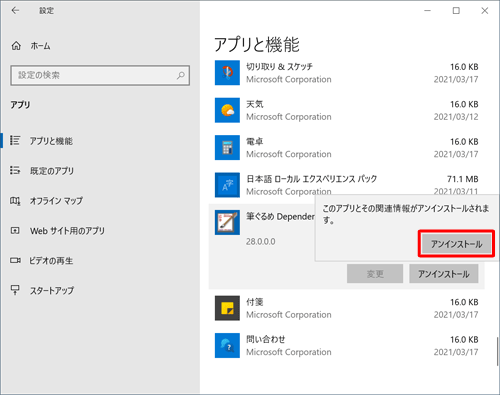Click the ホーム link text

pyautogui.click(x=40, y=46)
